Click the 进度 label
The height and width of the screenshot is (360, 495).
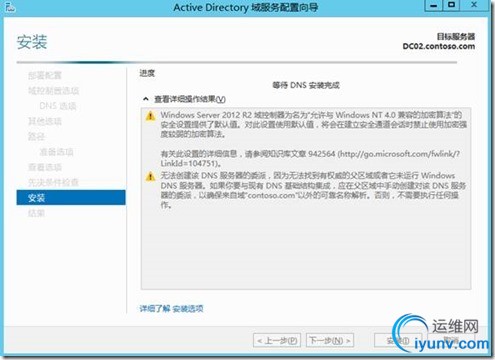(x=147, y=73)
